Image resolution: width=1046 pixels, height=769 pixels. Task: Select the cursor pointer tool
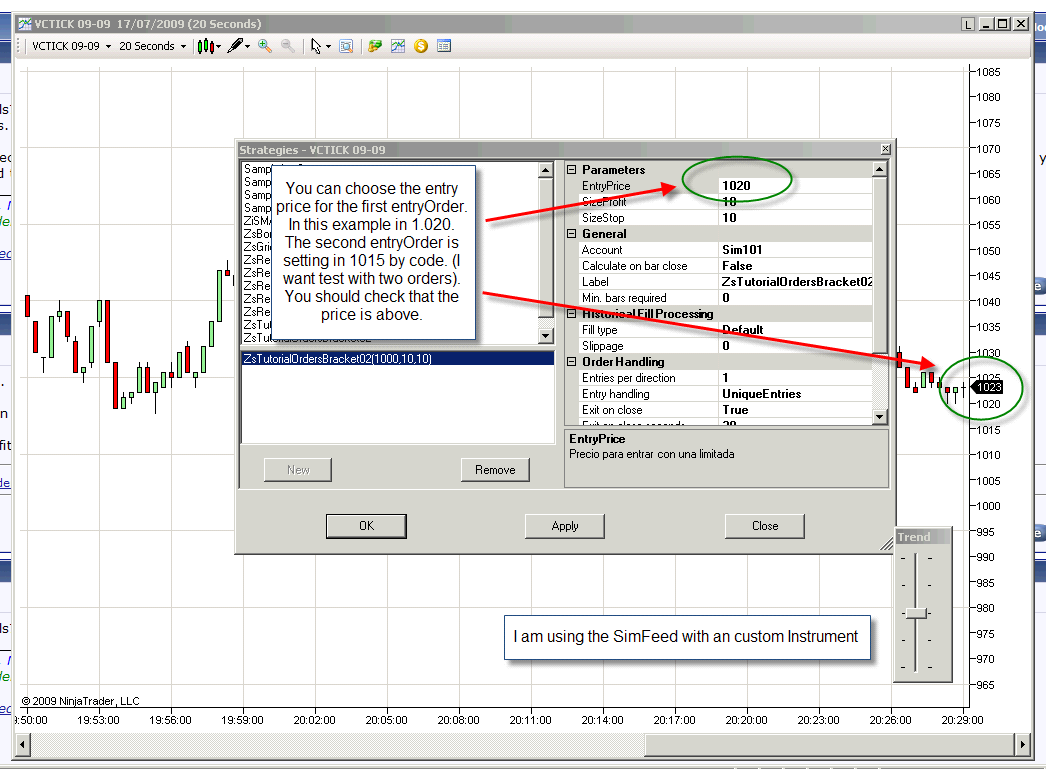click(316, 46)
